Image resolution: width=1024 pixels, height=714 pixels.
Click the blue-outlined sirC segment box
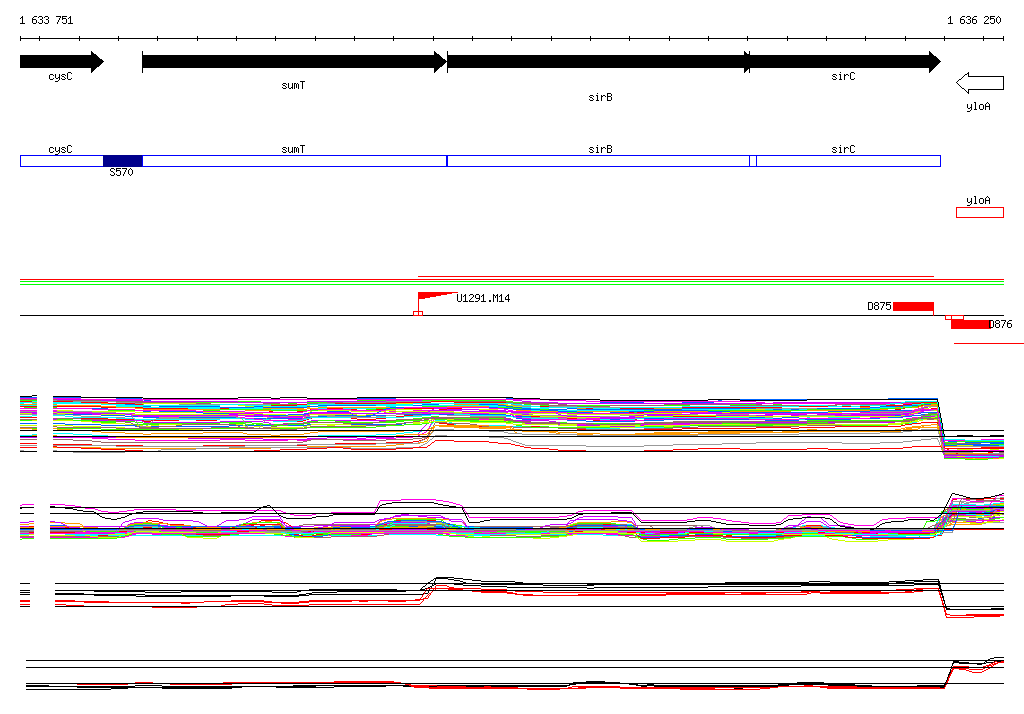[x=848, y=161]
